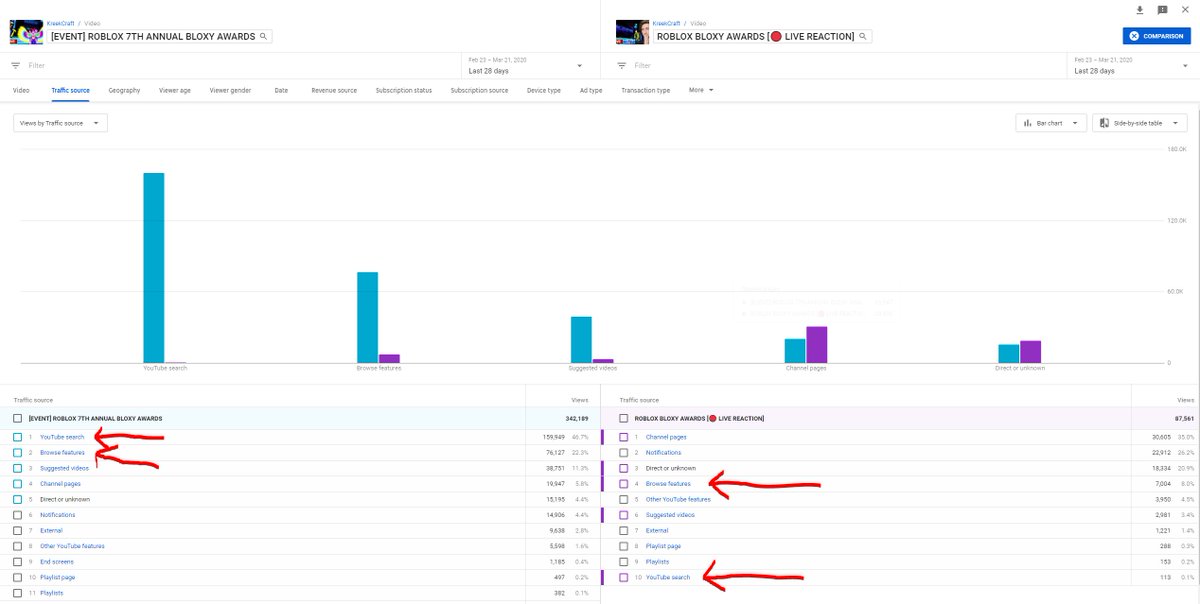The image size is (1200, 604).
Task: Open Playlist page link in the [EVENT] table
Action: (57, 578)
